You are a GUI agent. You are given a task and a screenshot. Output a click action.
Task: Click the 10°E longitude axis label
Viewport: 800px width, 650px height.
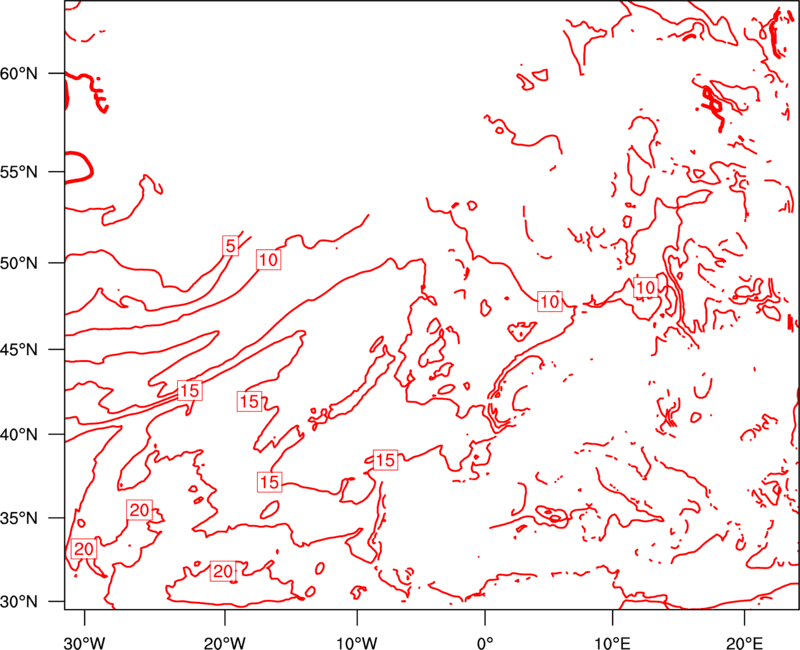[612, 643]
